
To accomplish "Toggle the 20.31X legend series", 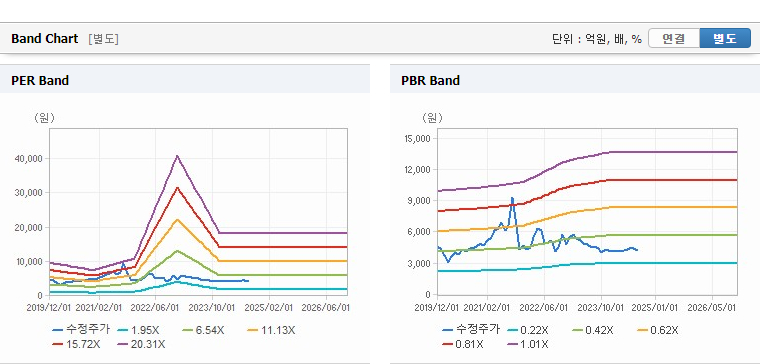I will tap(141, 344).
